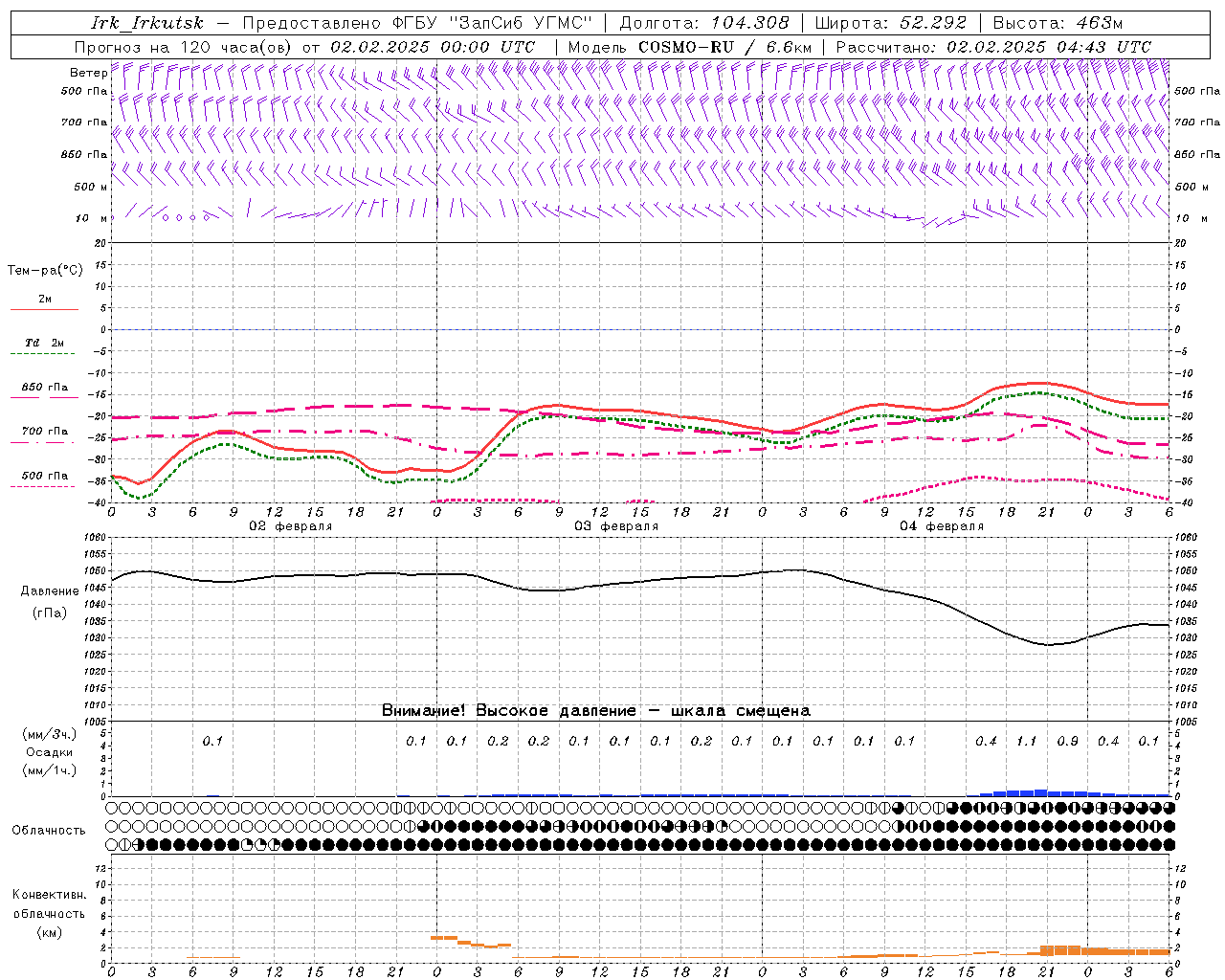Click the 04 февраля date label
Image resolution: width=1225 pixels, height=980 pixels.
[x=941, y=526]
